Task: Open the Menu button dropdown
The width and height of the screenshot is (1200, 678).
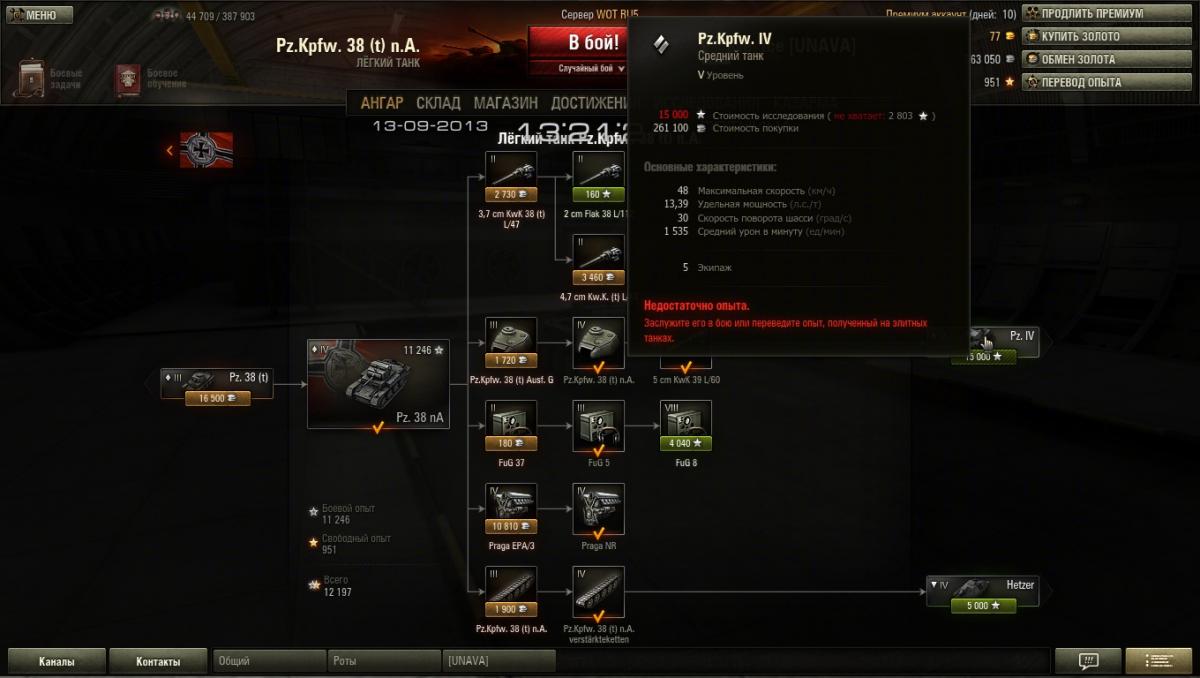Action: 40,15
